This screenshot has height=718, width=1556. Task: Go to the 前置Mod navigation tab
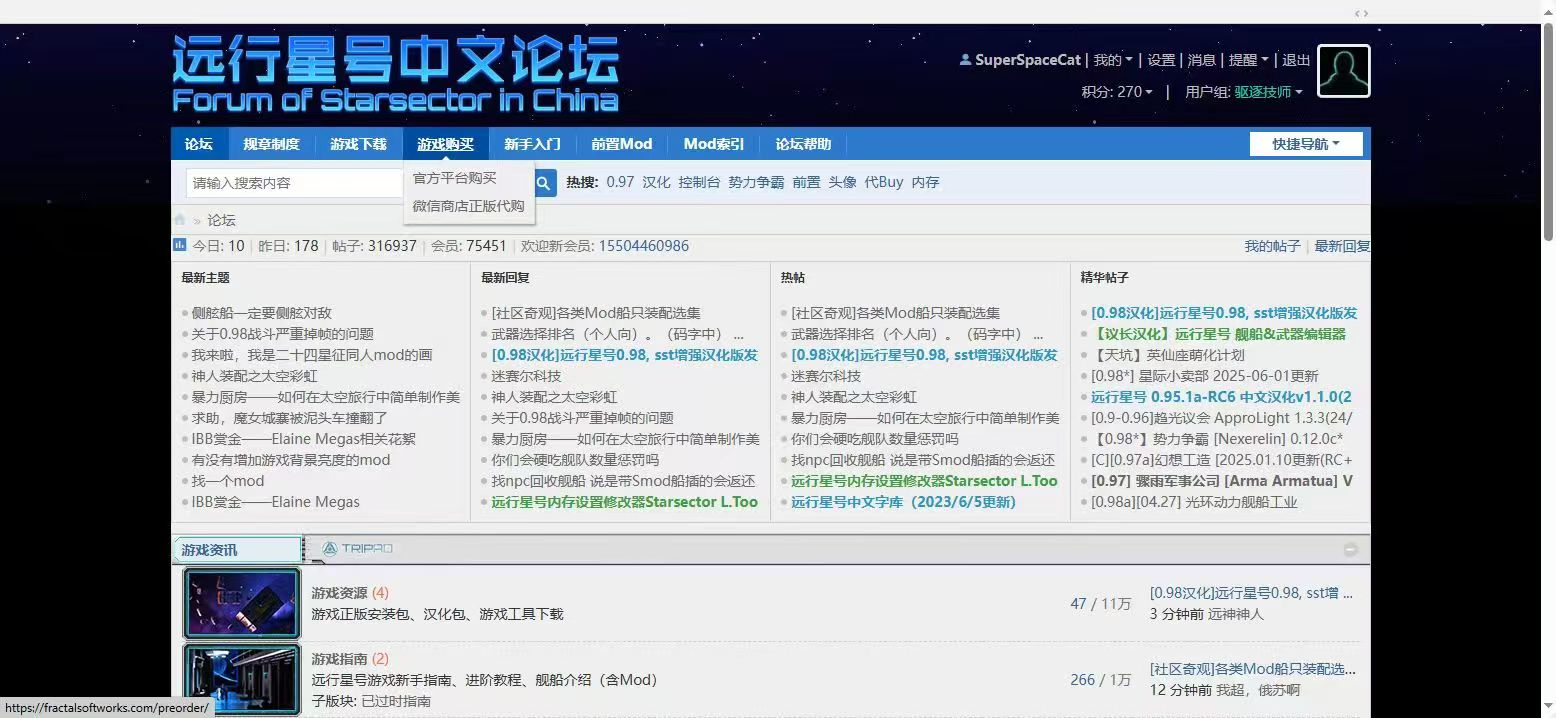coord(621,144)
